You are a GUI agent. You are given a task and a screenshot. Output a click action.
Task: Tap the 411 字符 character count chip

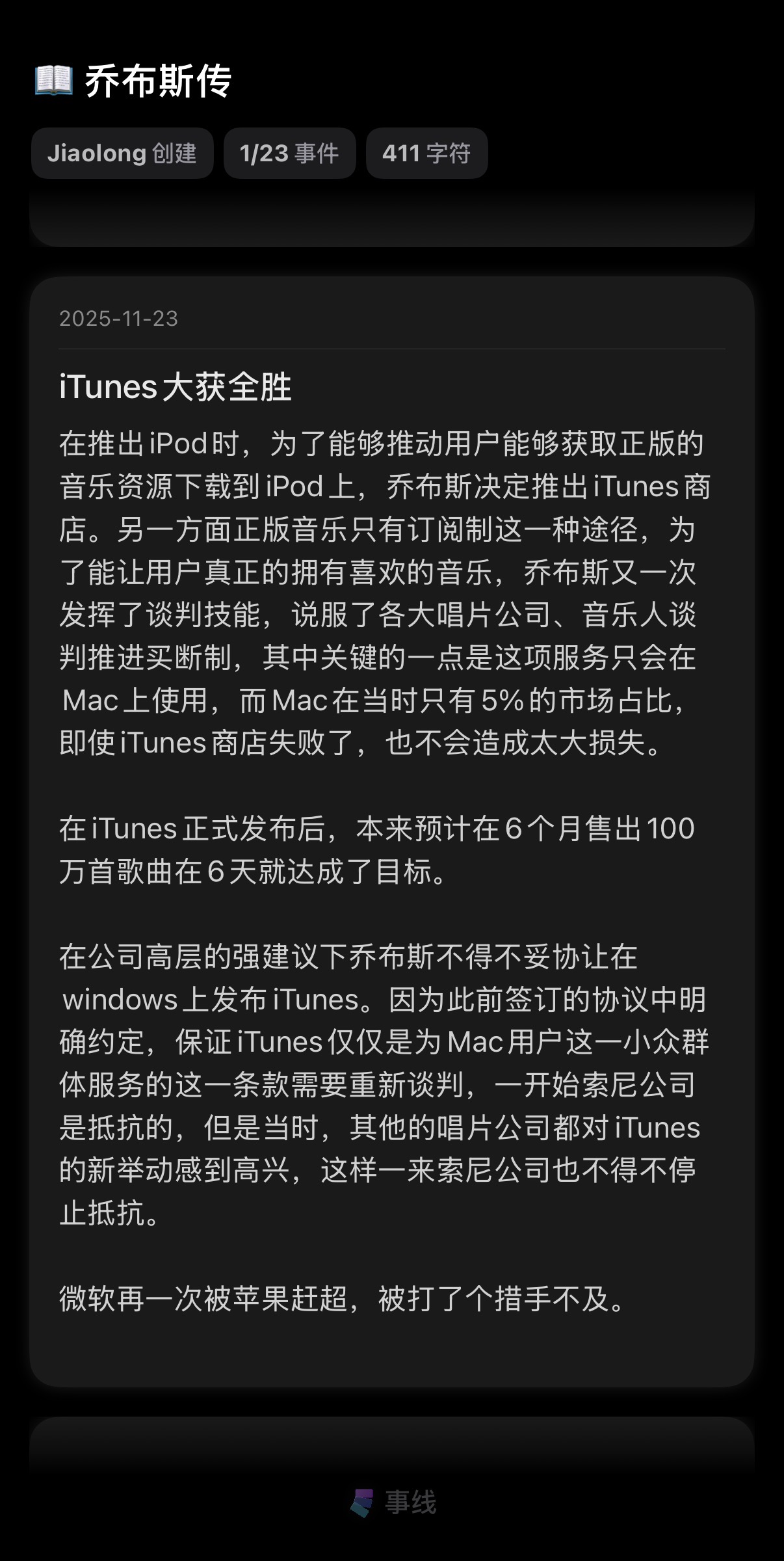tap(426, 153)
